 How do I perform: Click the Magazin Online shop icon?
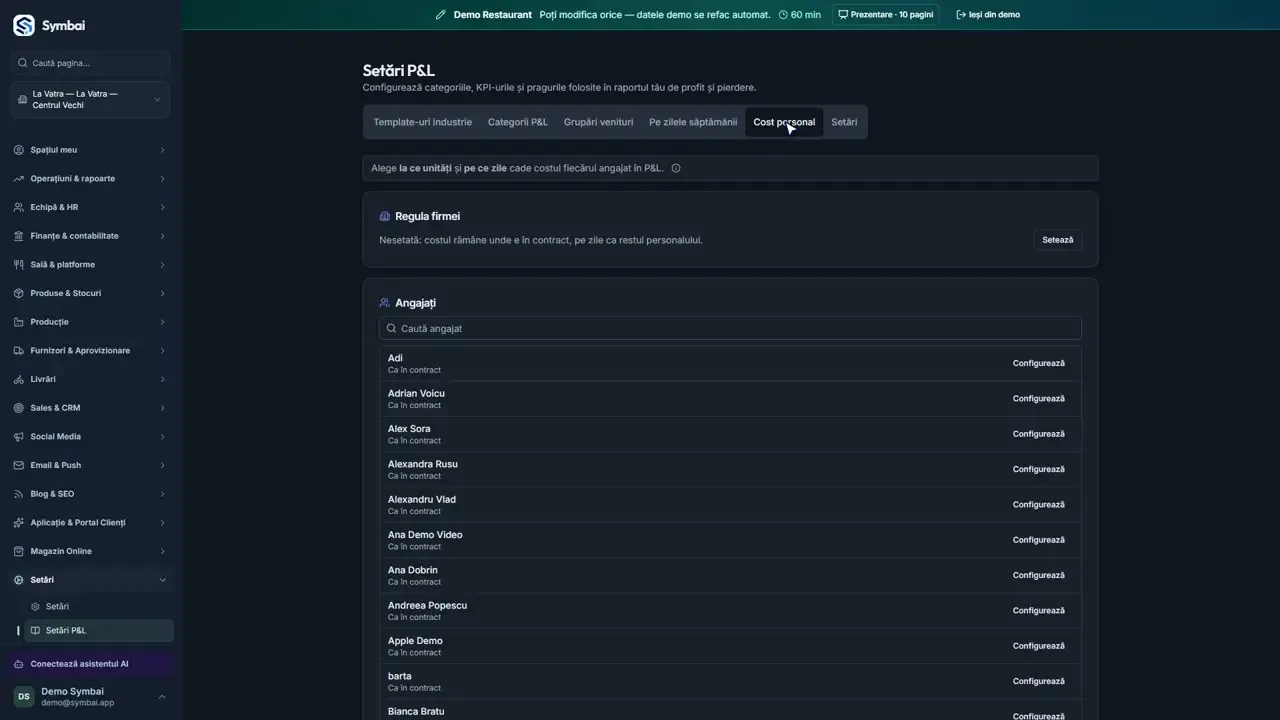click(x=19, y=551)
